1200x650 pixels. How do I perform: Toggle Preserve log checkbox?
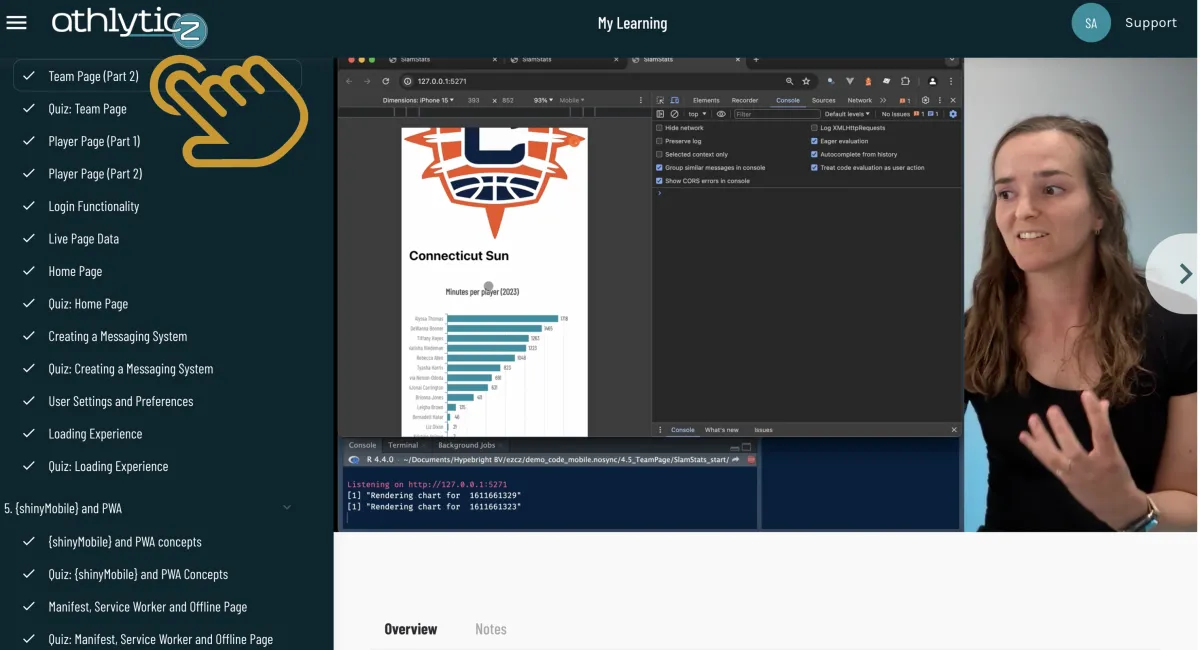click(659, 141)
